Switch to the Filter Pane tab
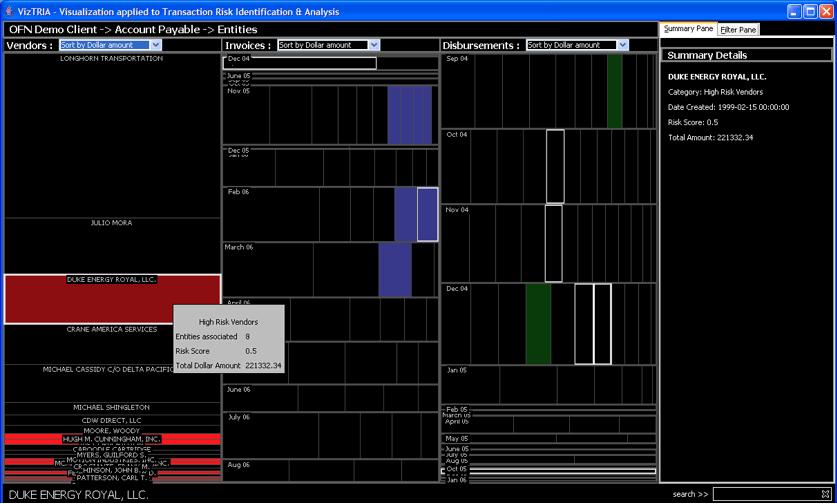Image resolution: width=837 pixels, height=504 pixels. pyautogui.click(x=738, y=30)
